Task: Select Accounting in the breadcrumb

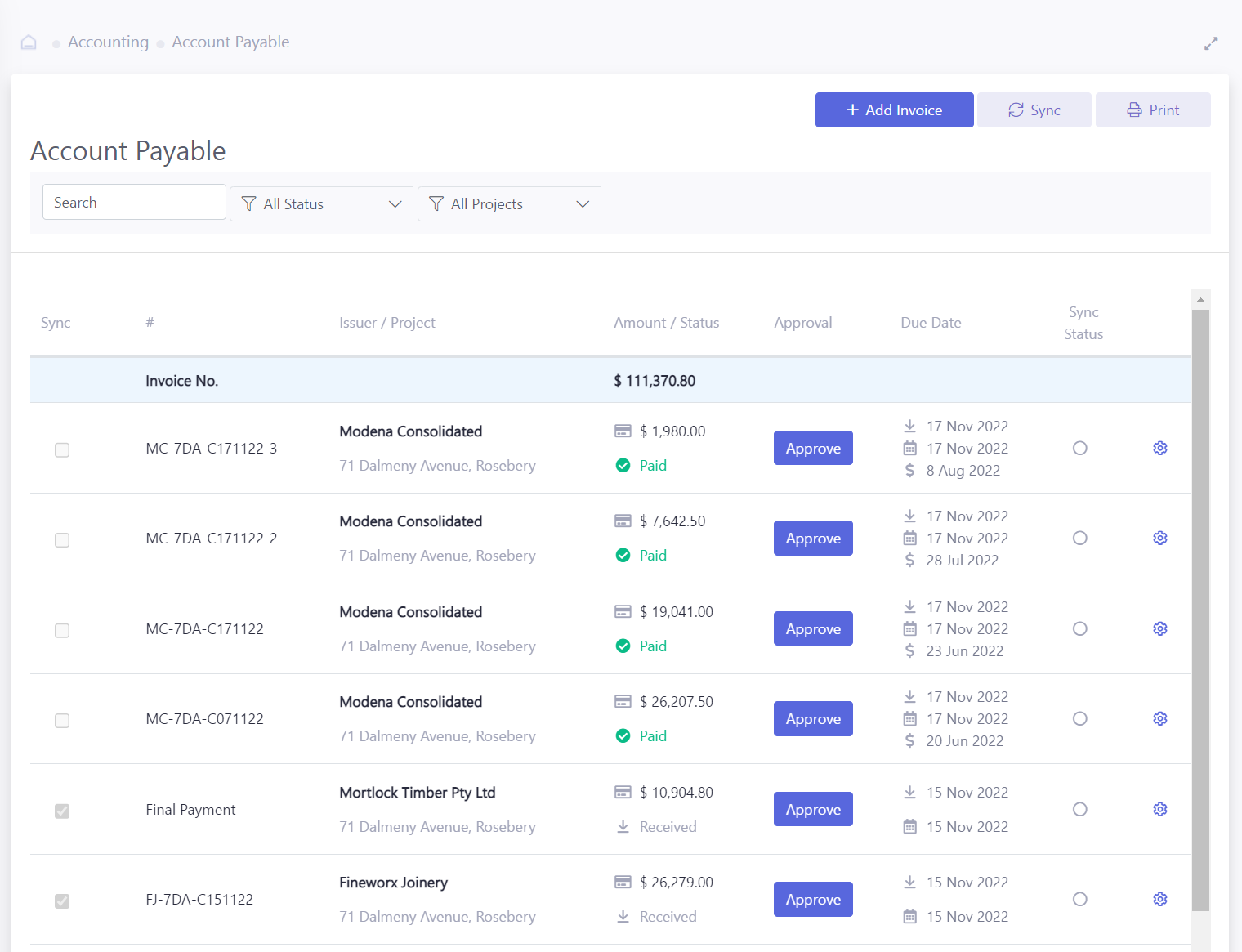Action: (x=108, y=42)
